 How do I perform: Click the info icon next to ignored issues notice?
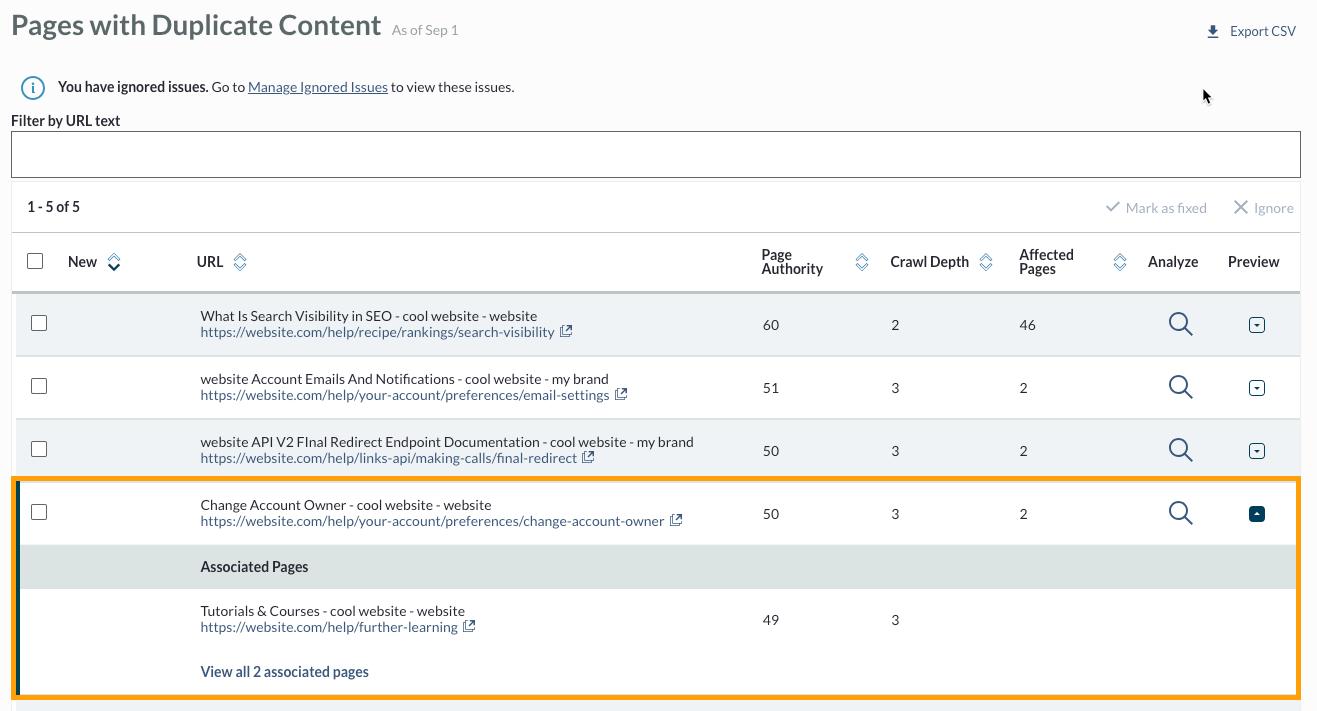coord(31,87)
